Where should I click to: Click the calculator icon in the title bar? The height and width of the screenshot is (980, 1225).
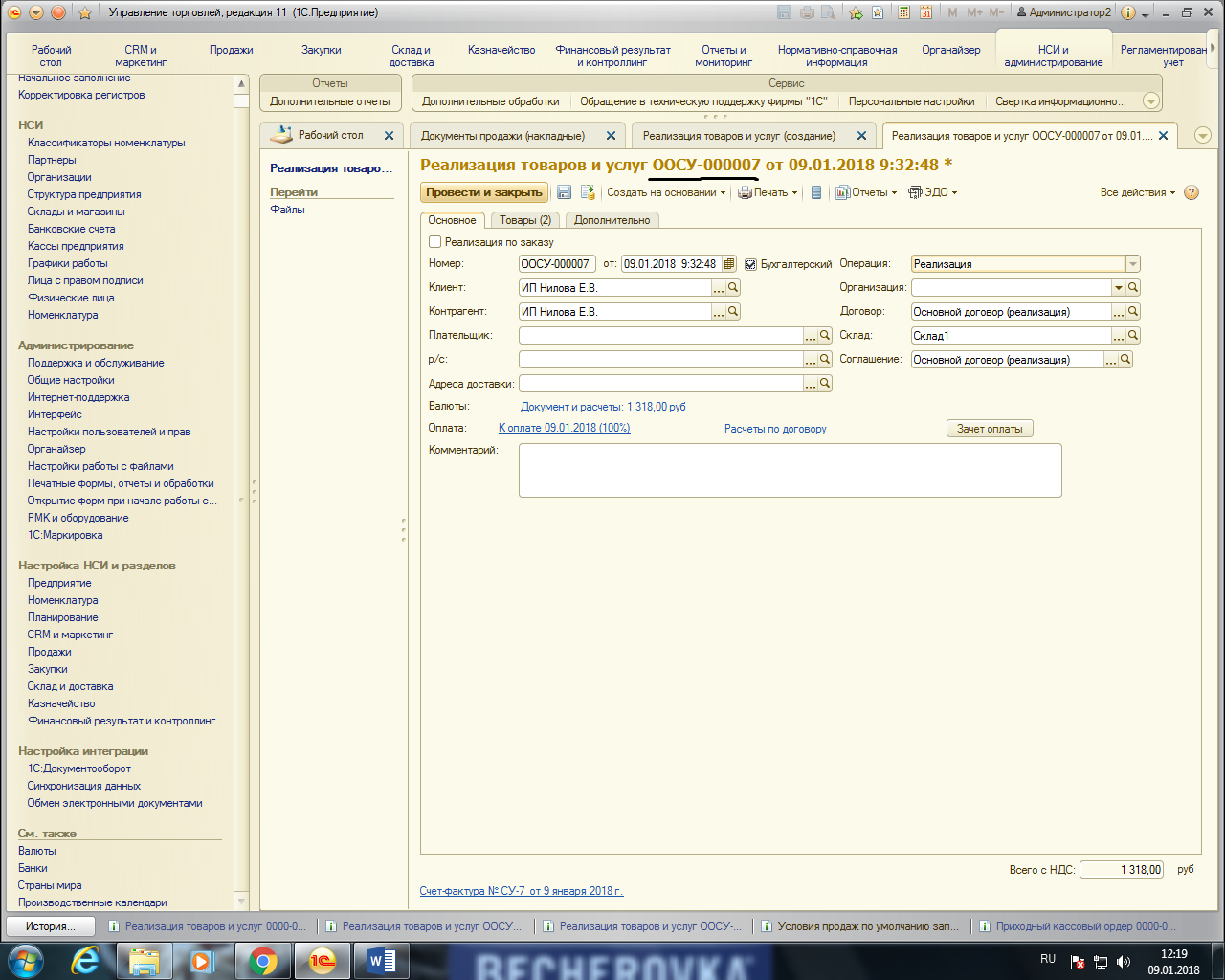(x=903, y=12)
